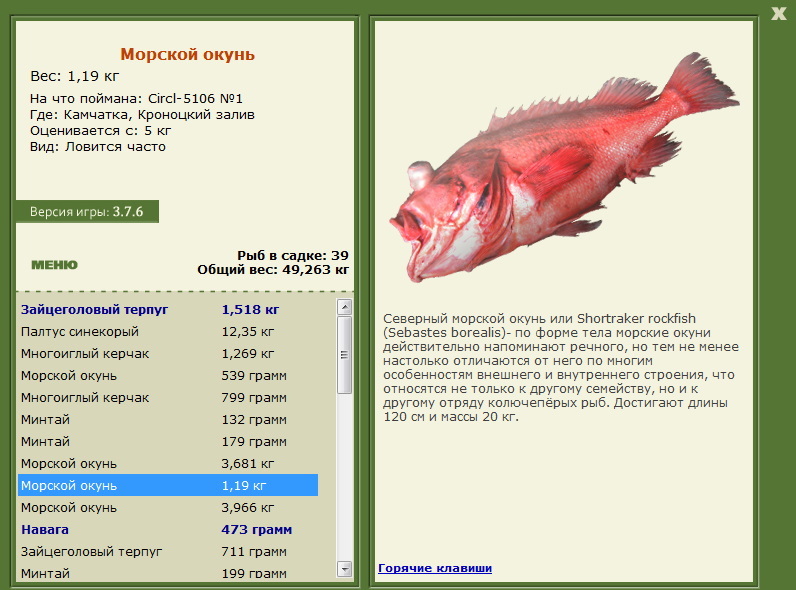
Task: Select Морской окунь 3,681 кг row
Action: click(x=168, y=464)
